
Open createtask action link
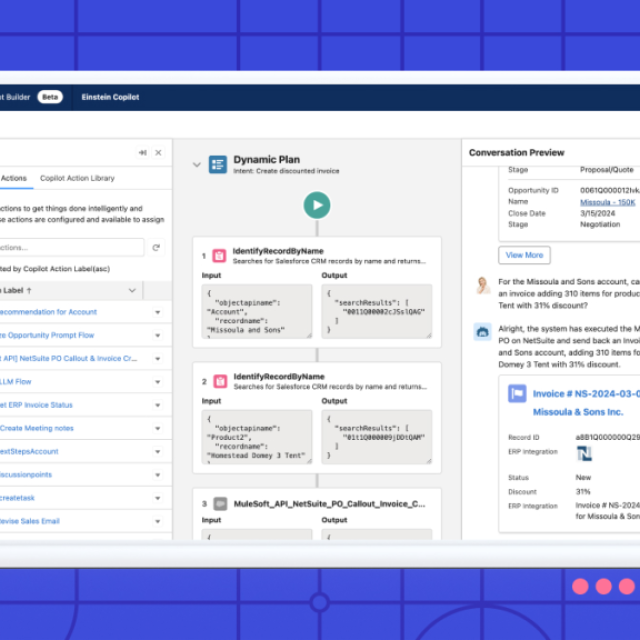coord(17,498)
